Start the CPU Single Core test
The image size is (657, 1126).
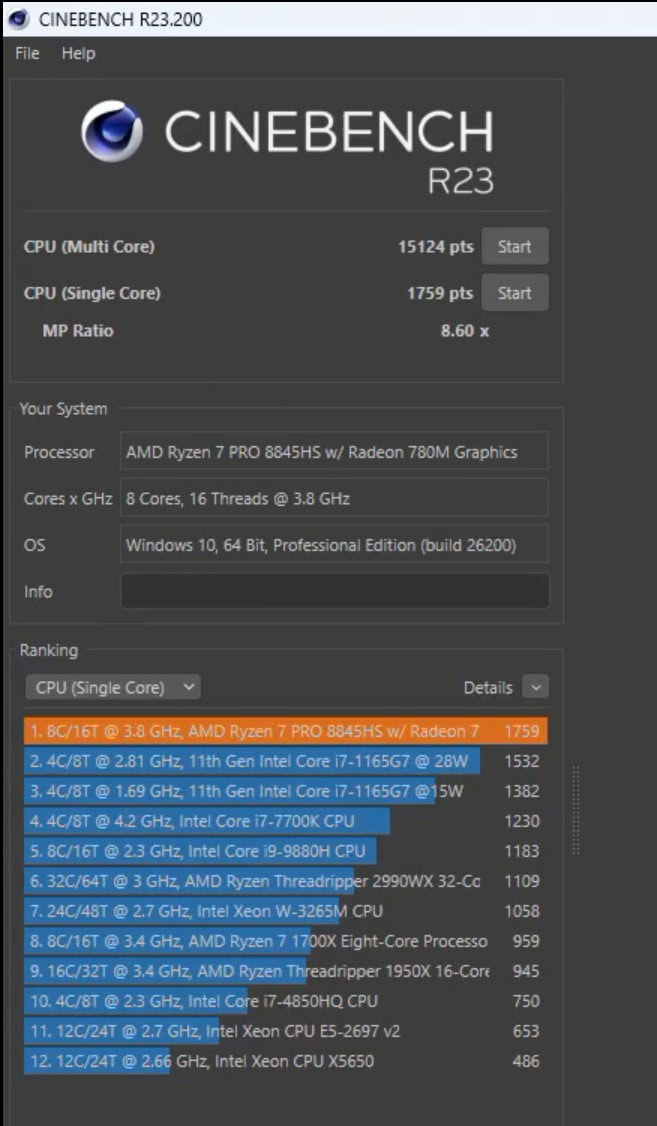514,293
